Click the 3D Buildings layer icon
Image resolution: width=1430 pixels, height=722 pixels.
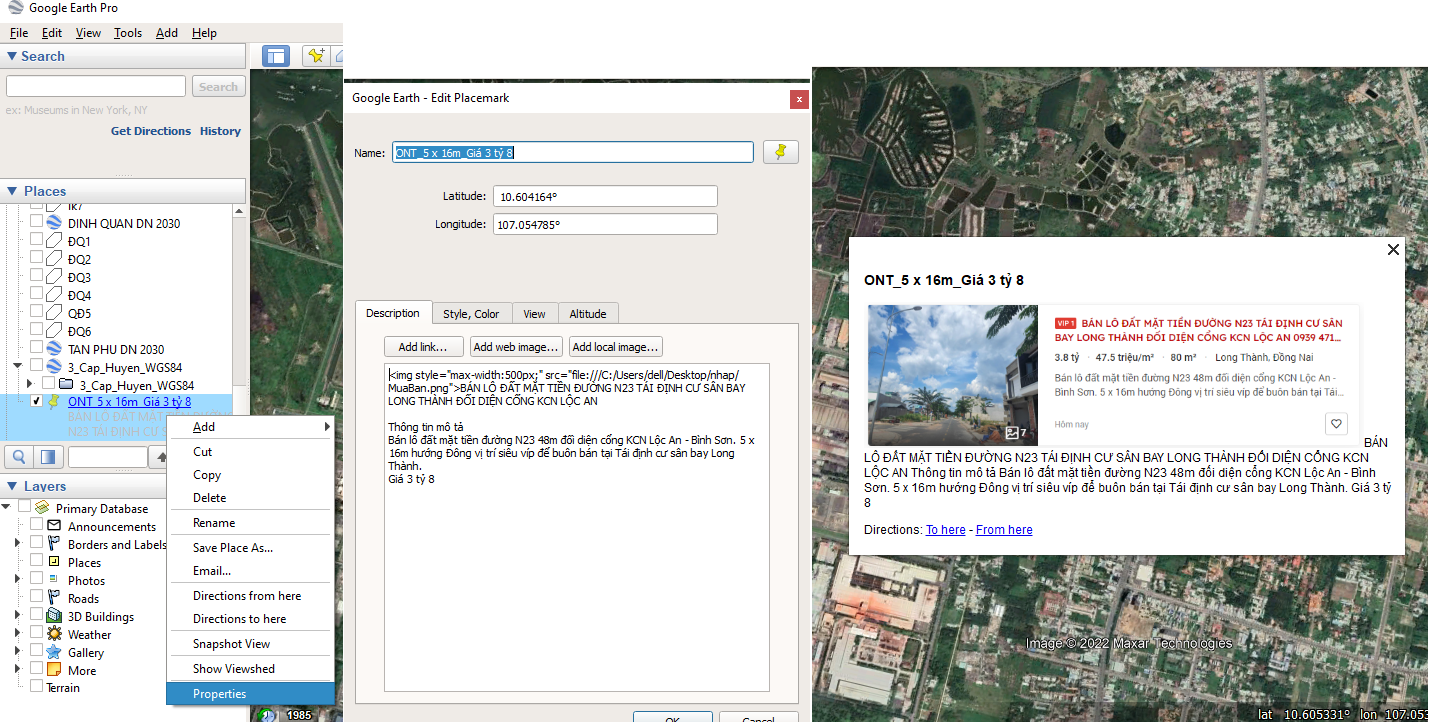54,617
